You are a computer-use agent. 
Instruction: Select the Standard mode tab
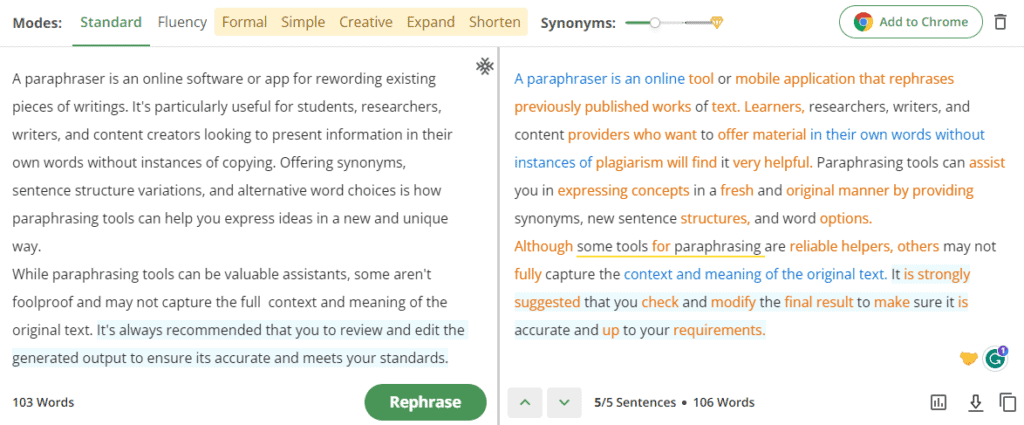[x=111, y=22]
